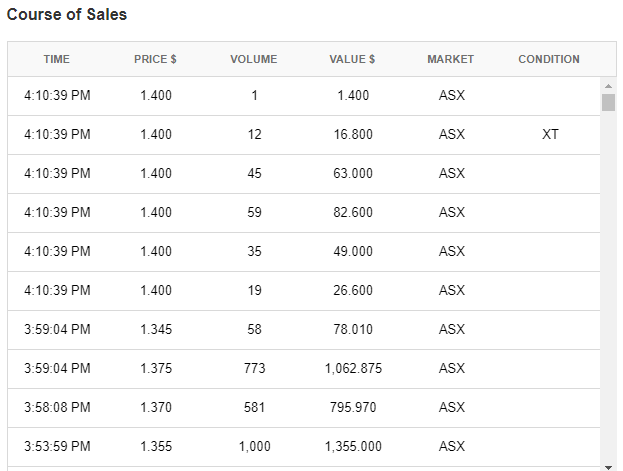Click the VALUE $ column header

coord(352,59)
